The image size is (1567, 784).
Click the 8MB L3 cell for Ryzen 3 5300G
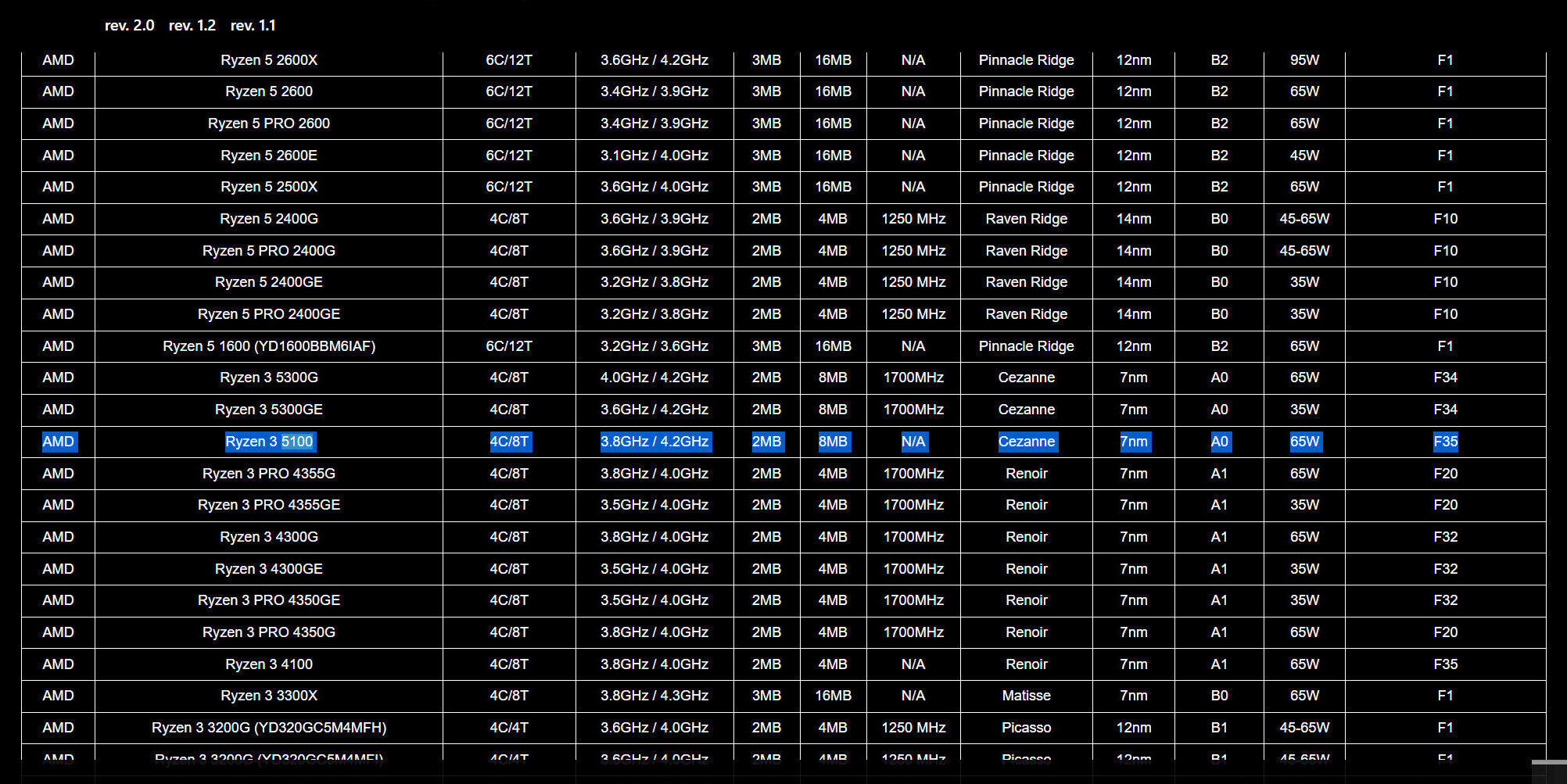coord(834,378)
